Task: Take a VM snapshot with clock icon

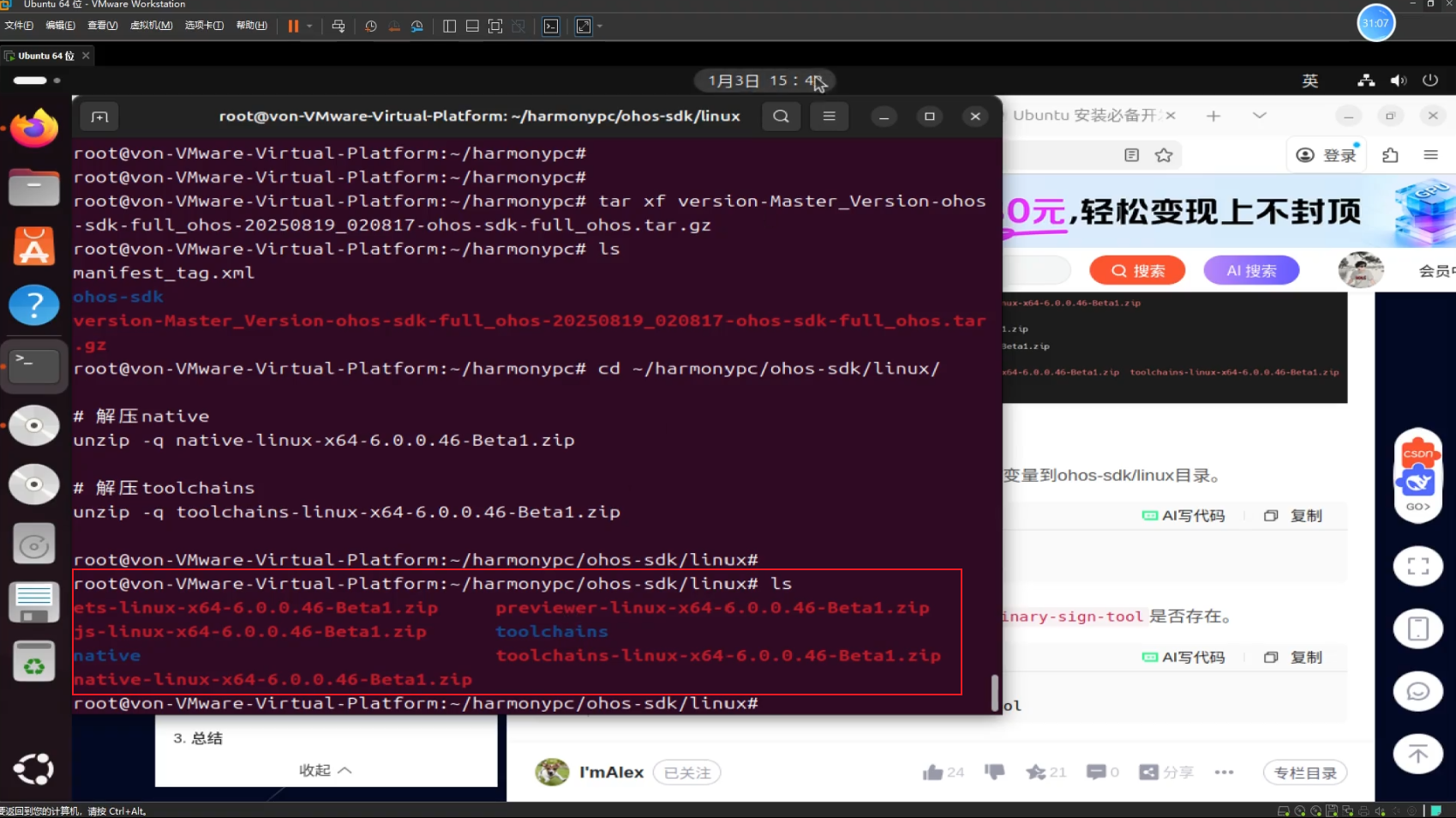Action: [370, 26]
